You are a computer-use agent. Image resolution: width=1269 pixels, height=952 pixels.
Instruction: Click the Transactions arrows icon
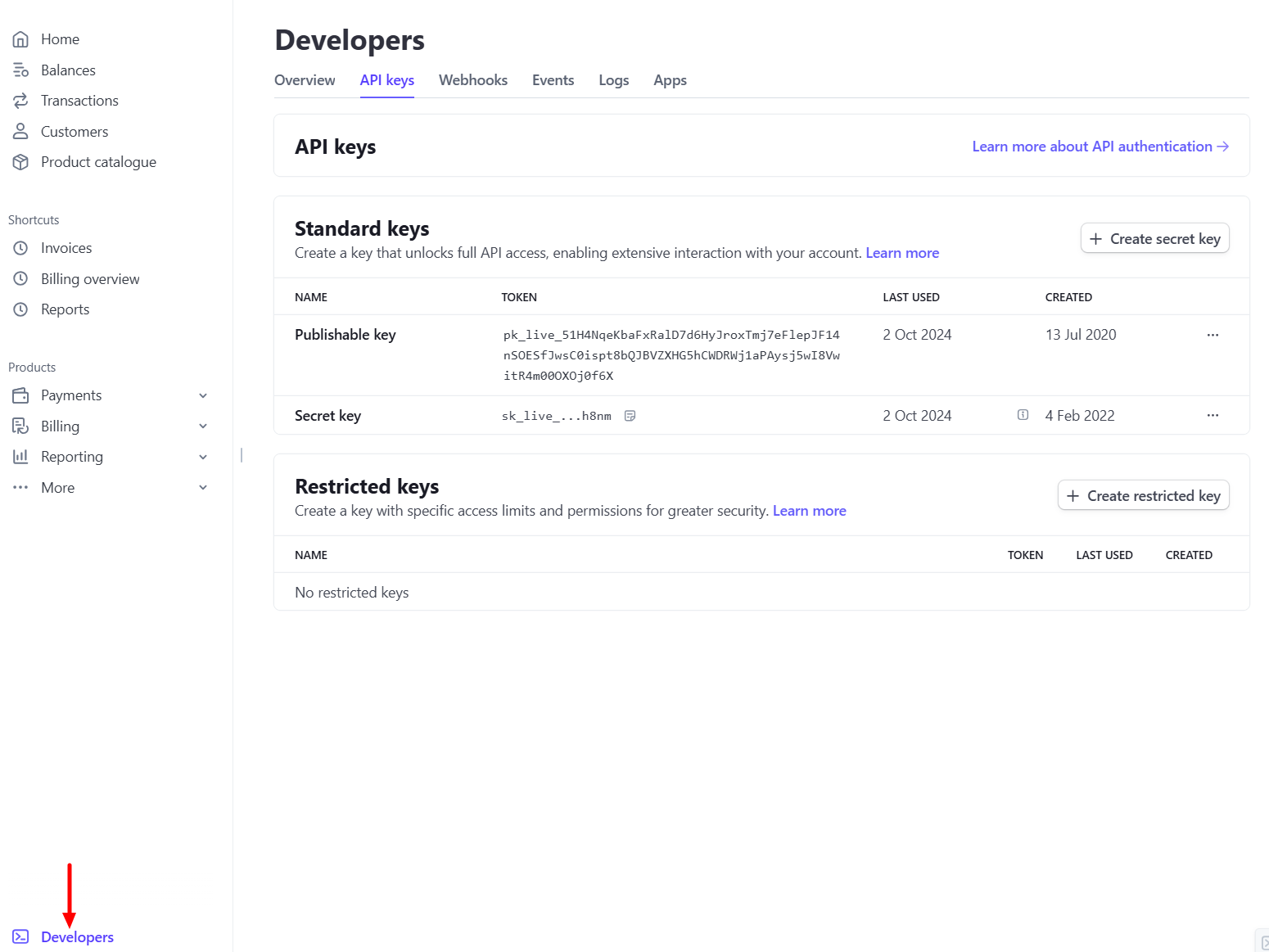tap(20, 101)
